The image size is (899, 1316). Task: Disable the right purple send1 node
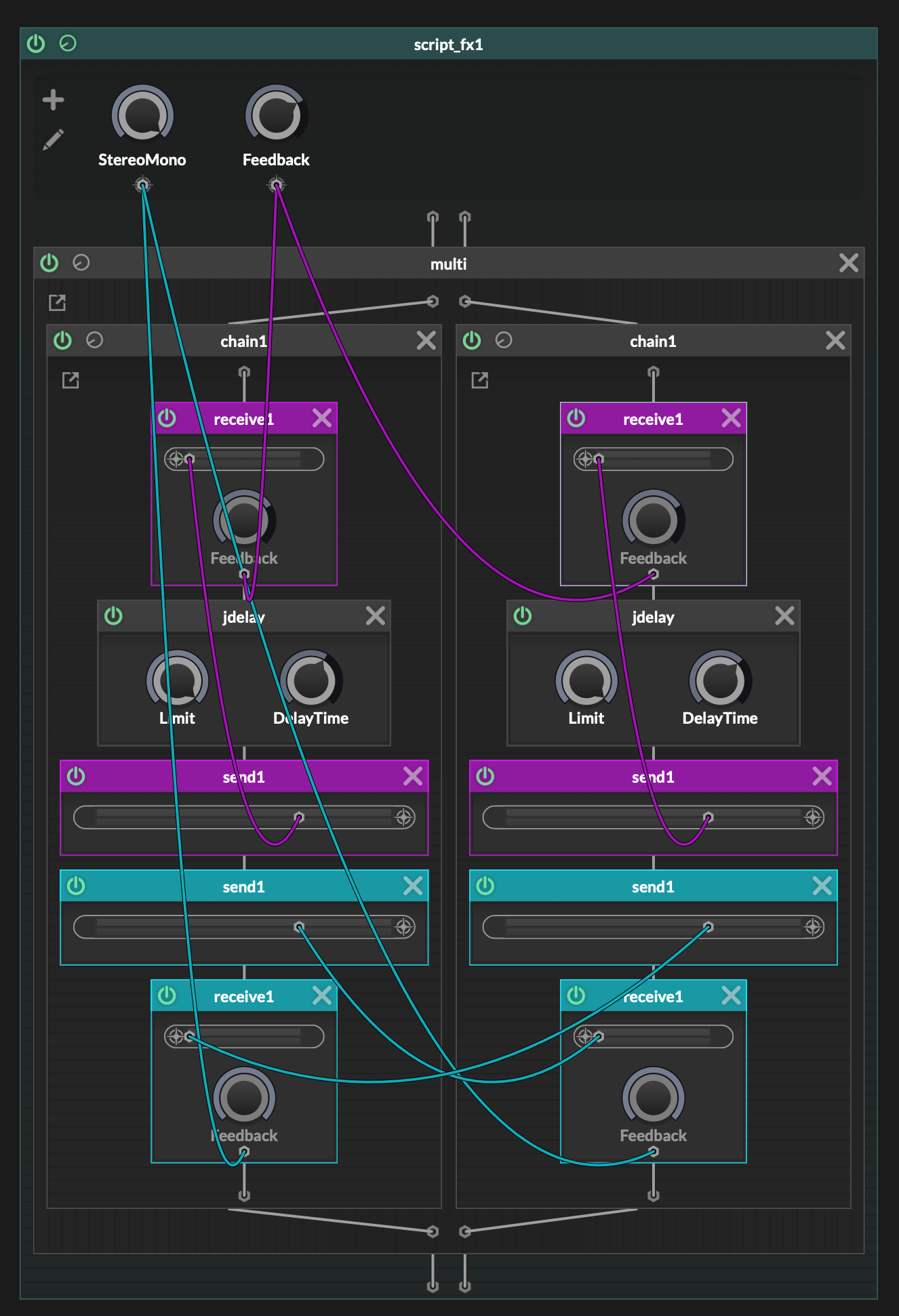coord(485,776)
